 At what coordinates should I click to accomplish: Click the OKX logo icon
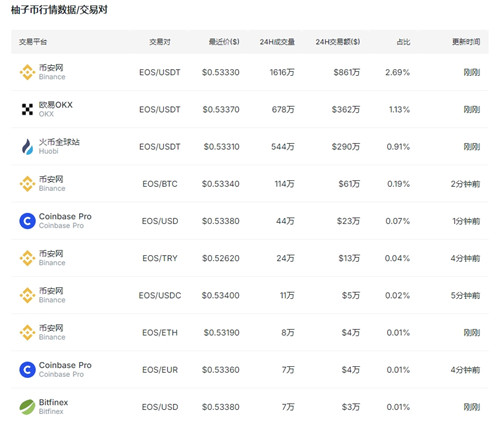click(x=27, y=109)
